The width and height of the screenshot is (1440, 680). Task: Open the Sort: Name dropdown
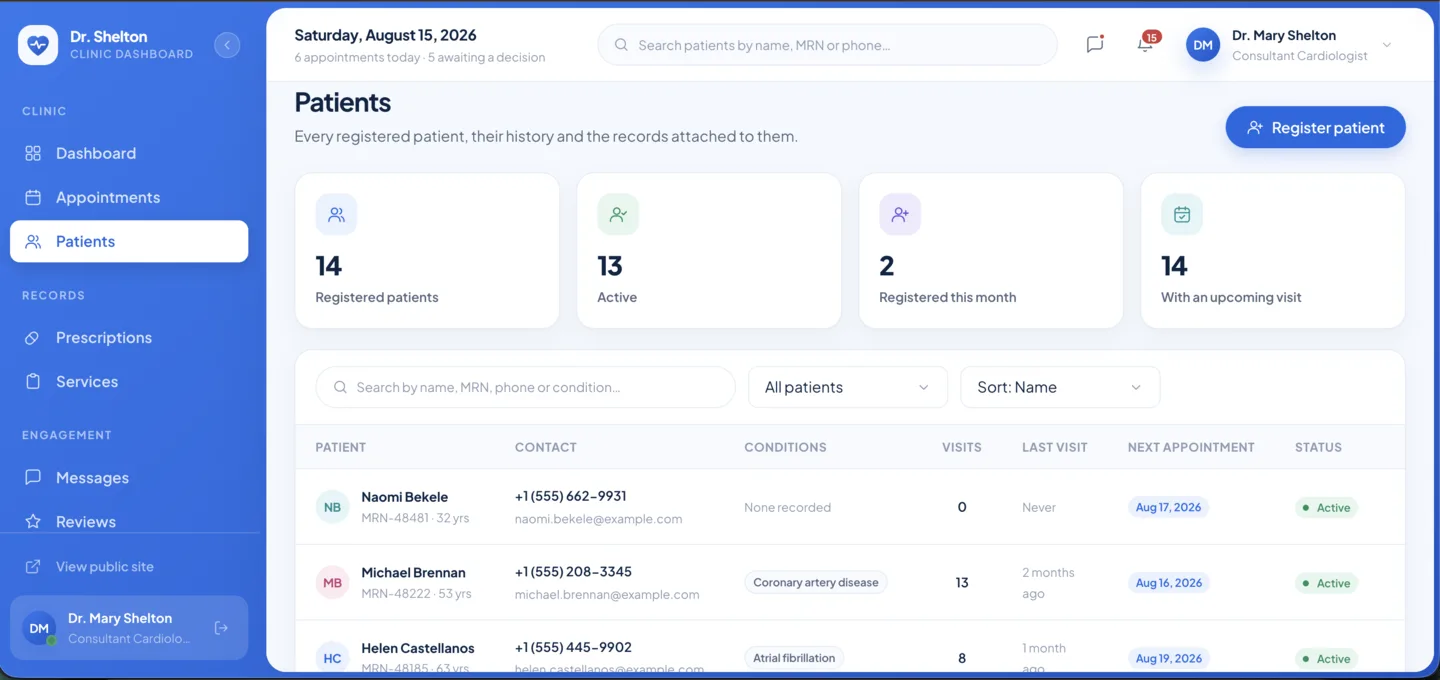[x=1060, y=387]
